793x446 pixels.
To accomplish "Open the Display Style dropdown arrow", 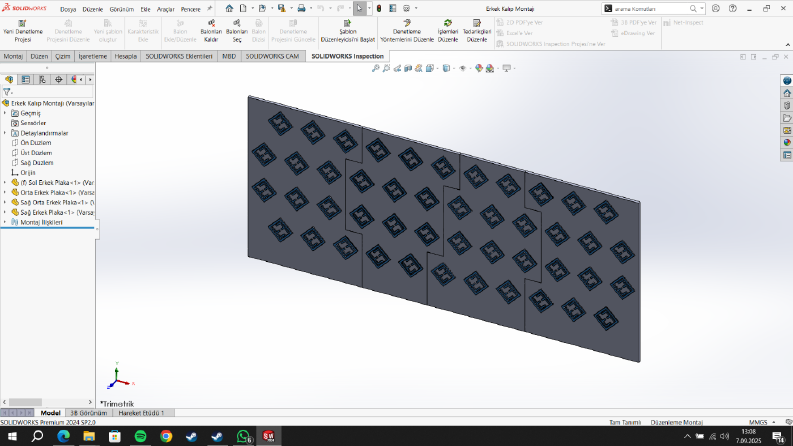I will point(454,68).
